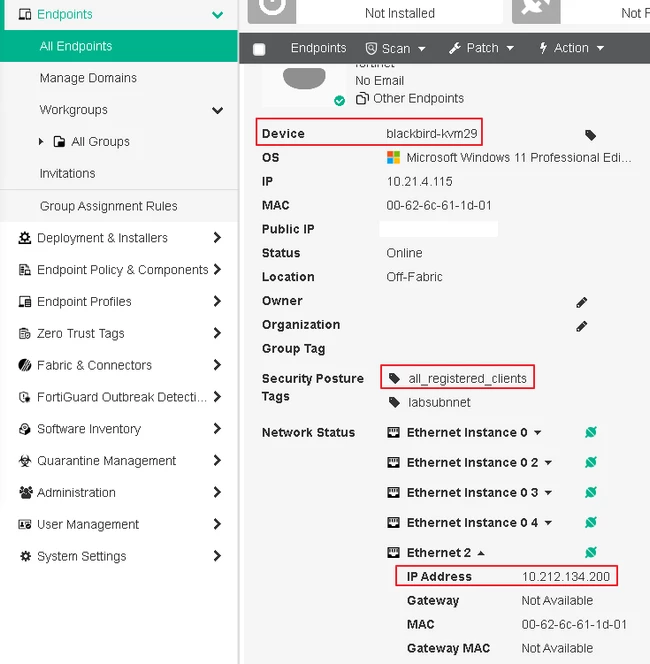
Task: Open Invitations in the sidebar
Action: [67, 174]
